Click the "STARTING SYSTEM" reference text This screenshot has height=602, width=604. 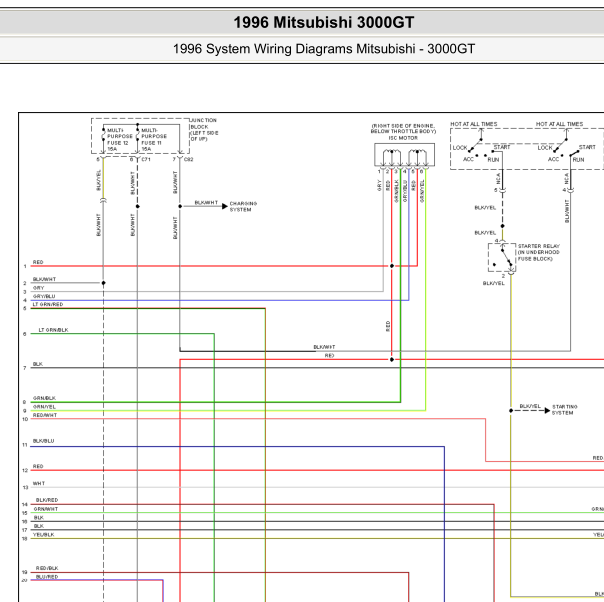(x=565, y=409)
